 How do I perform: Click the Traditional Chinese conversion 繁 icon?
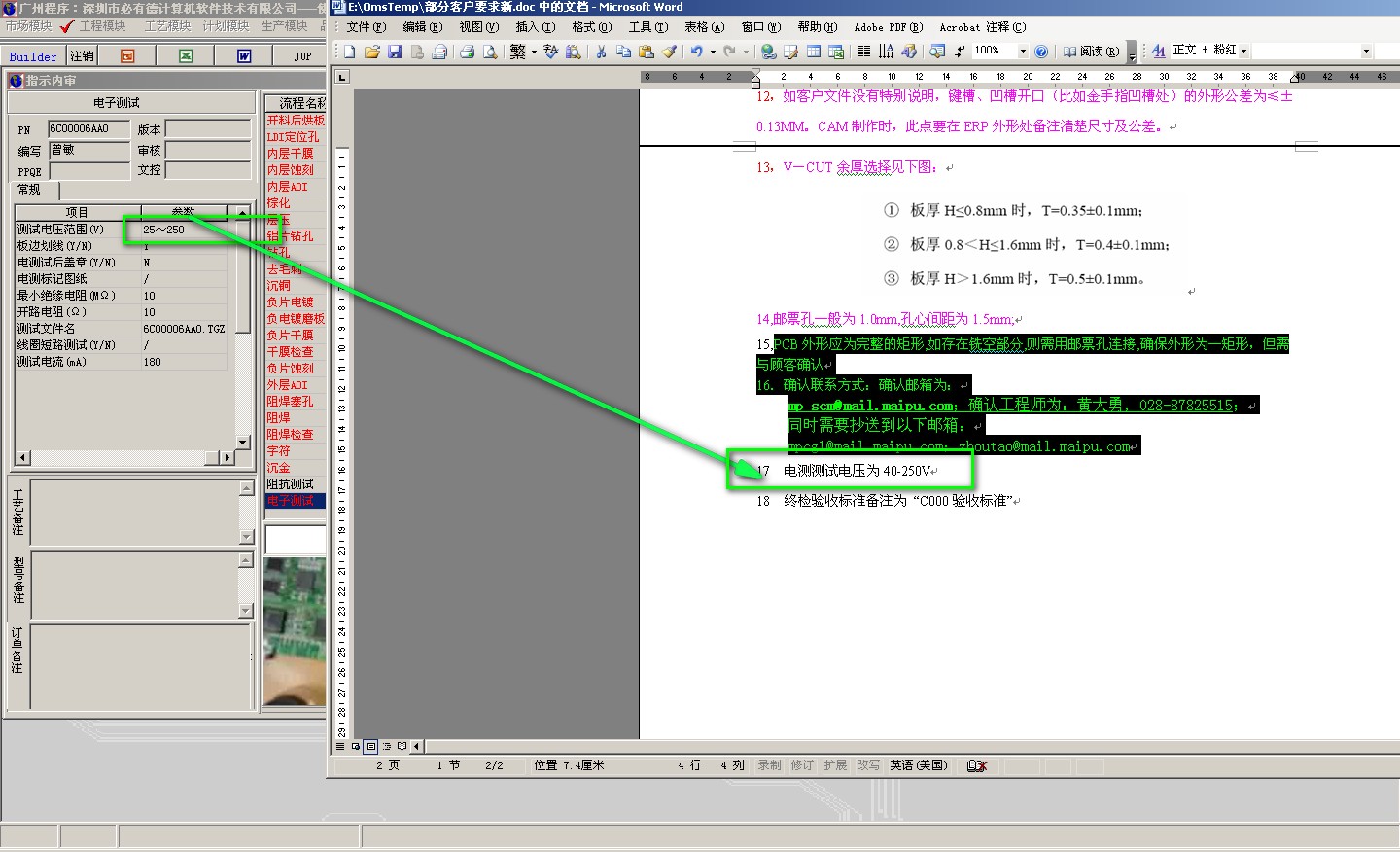(x=518, y=52)
